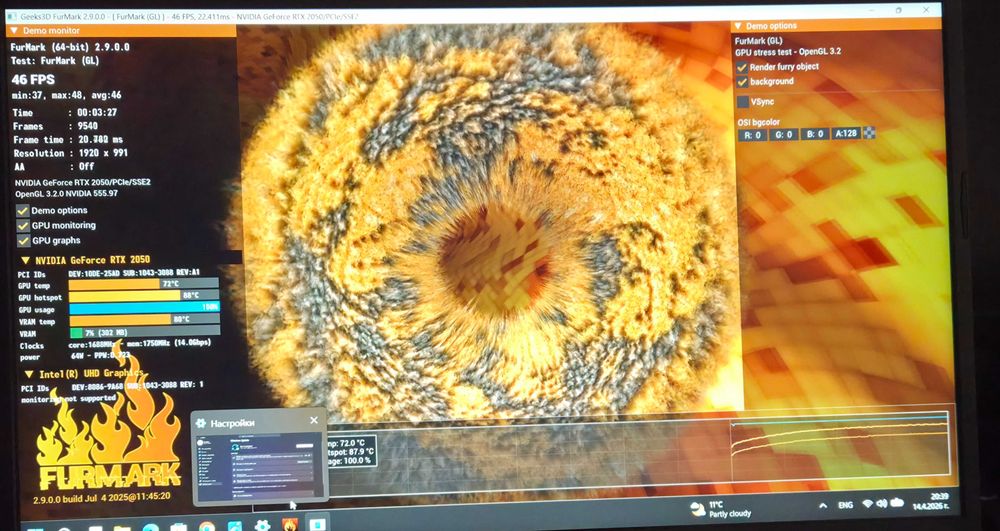Open Chrome from the taskbar
The height and width of the screenshot is (531, 1000).
[x=207, y=527]
